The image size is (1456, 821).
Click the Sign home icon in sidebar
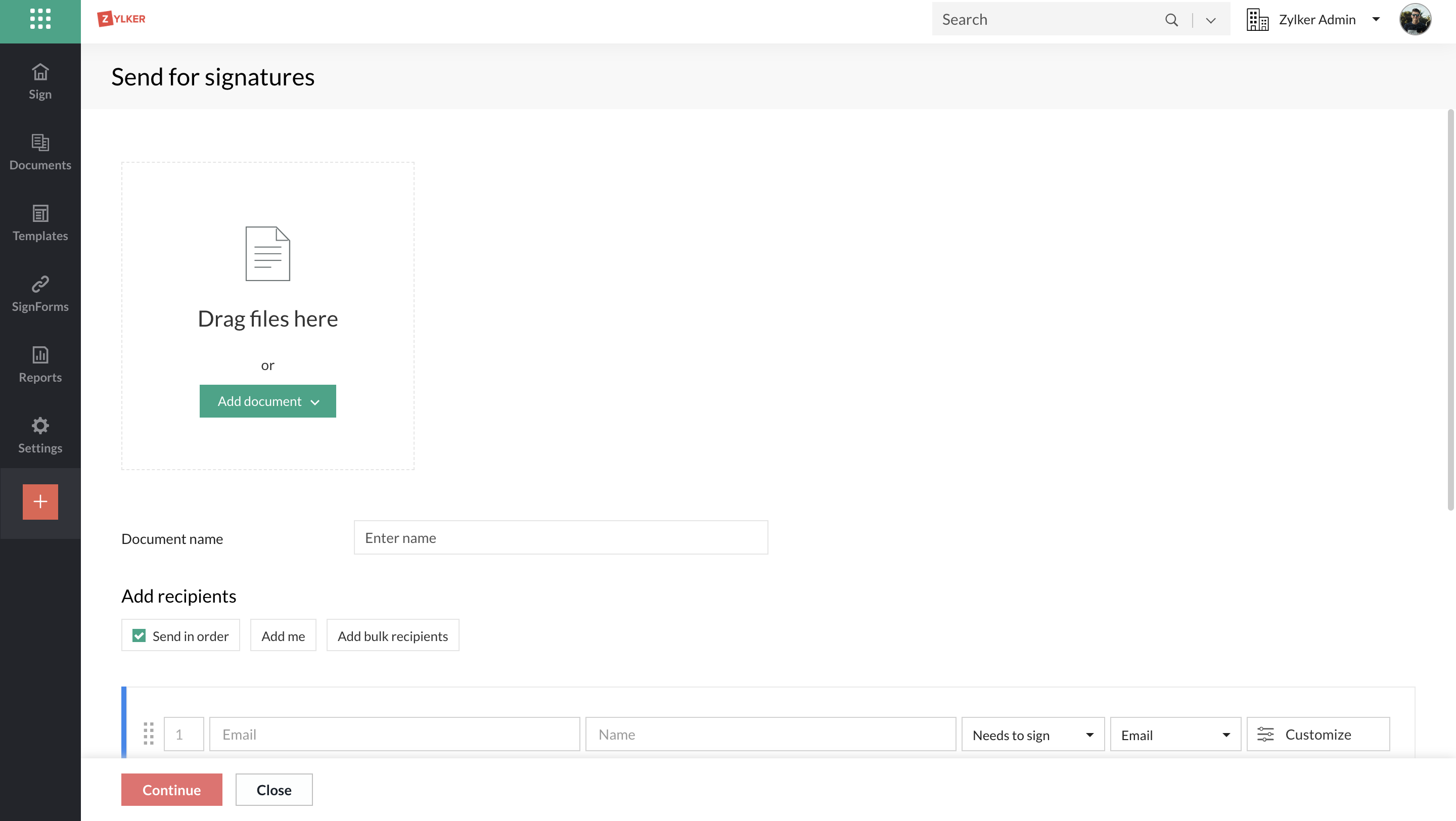tap(40, 72)
